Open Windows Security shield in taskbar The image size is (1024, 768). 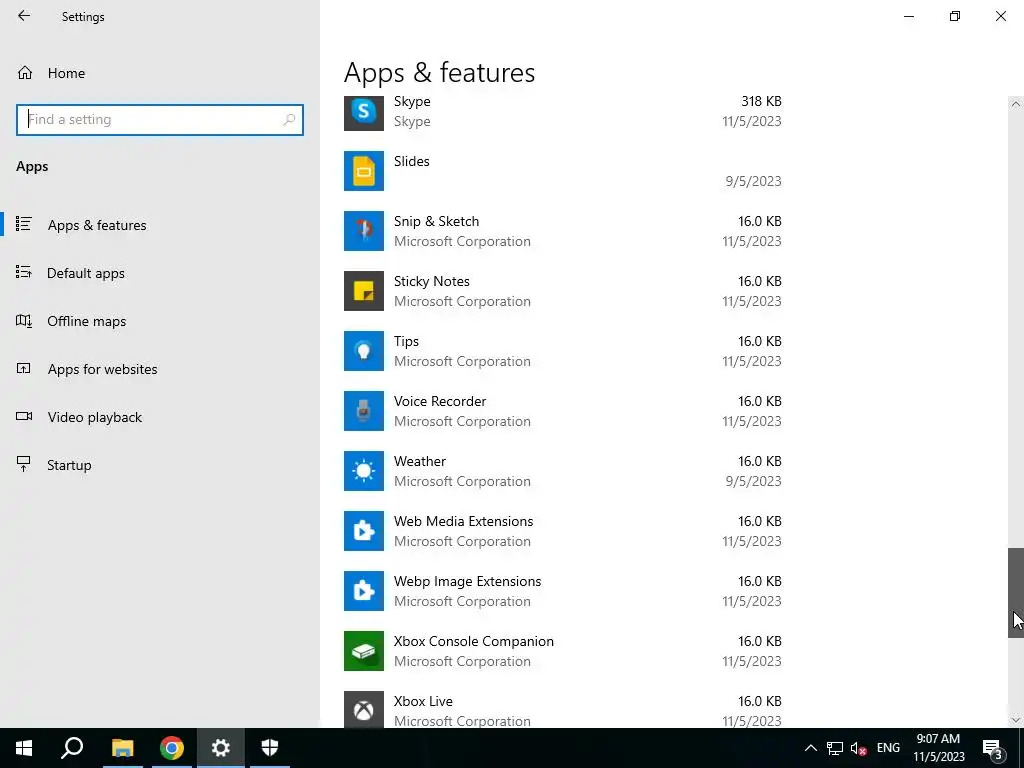click(x=270, y=748)
